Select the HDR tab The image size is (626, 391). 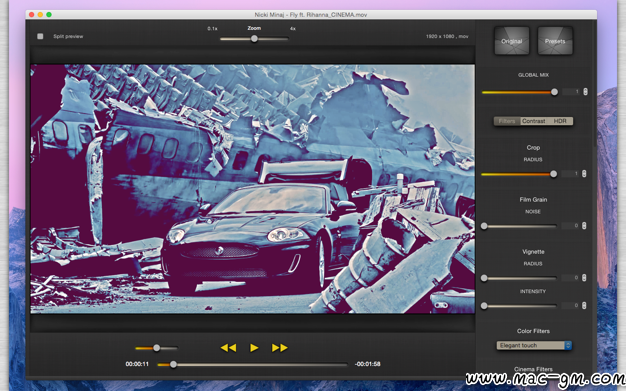point(560,121)
